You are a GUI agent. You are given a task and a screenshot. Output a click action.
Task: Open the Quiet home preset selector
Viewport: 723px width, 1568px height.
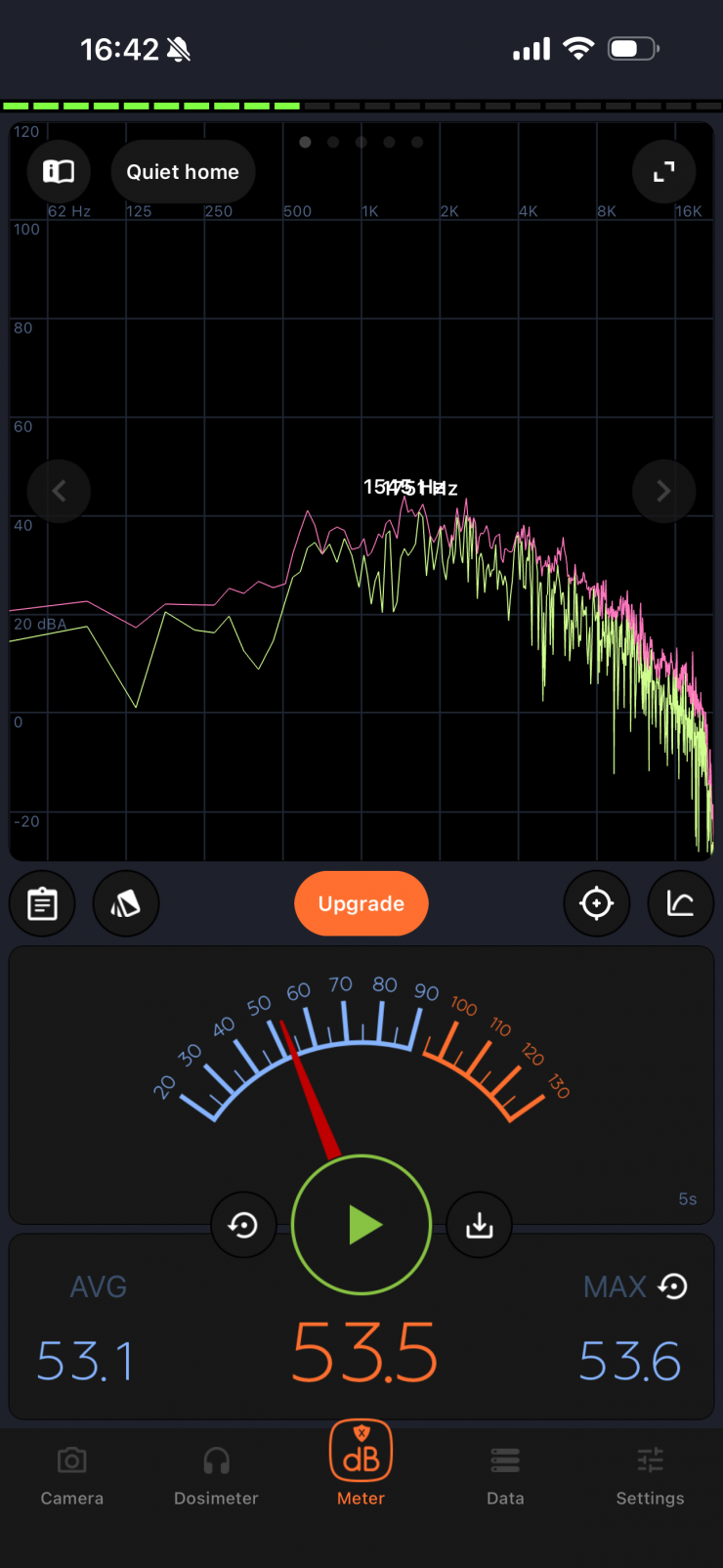[x=183, y=172]
